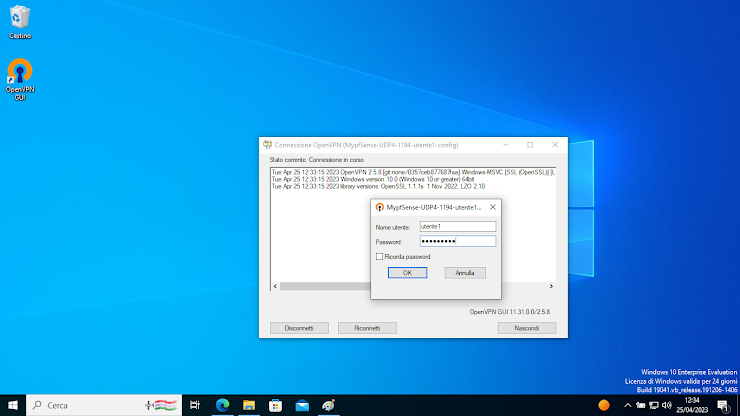Open Microsoft Store from the taskbar
Image resolution: width=740 pixels, height=416 pixels.
pyautogui.click(x=276, y=405)
